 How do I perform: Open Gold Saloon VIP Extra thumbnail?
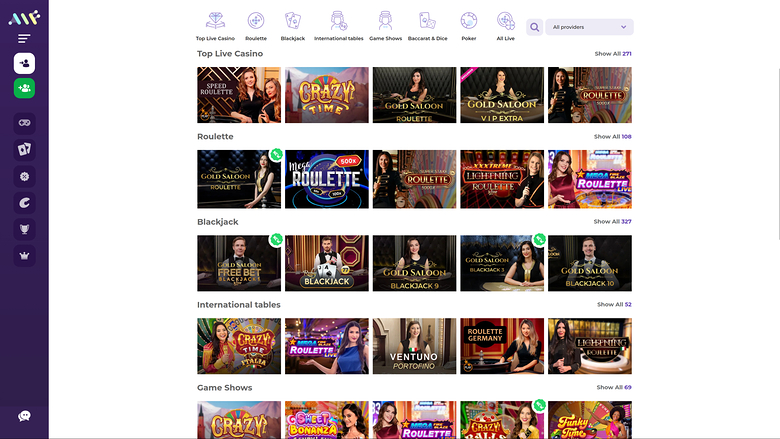(502, 95)
